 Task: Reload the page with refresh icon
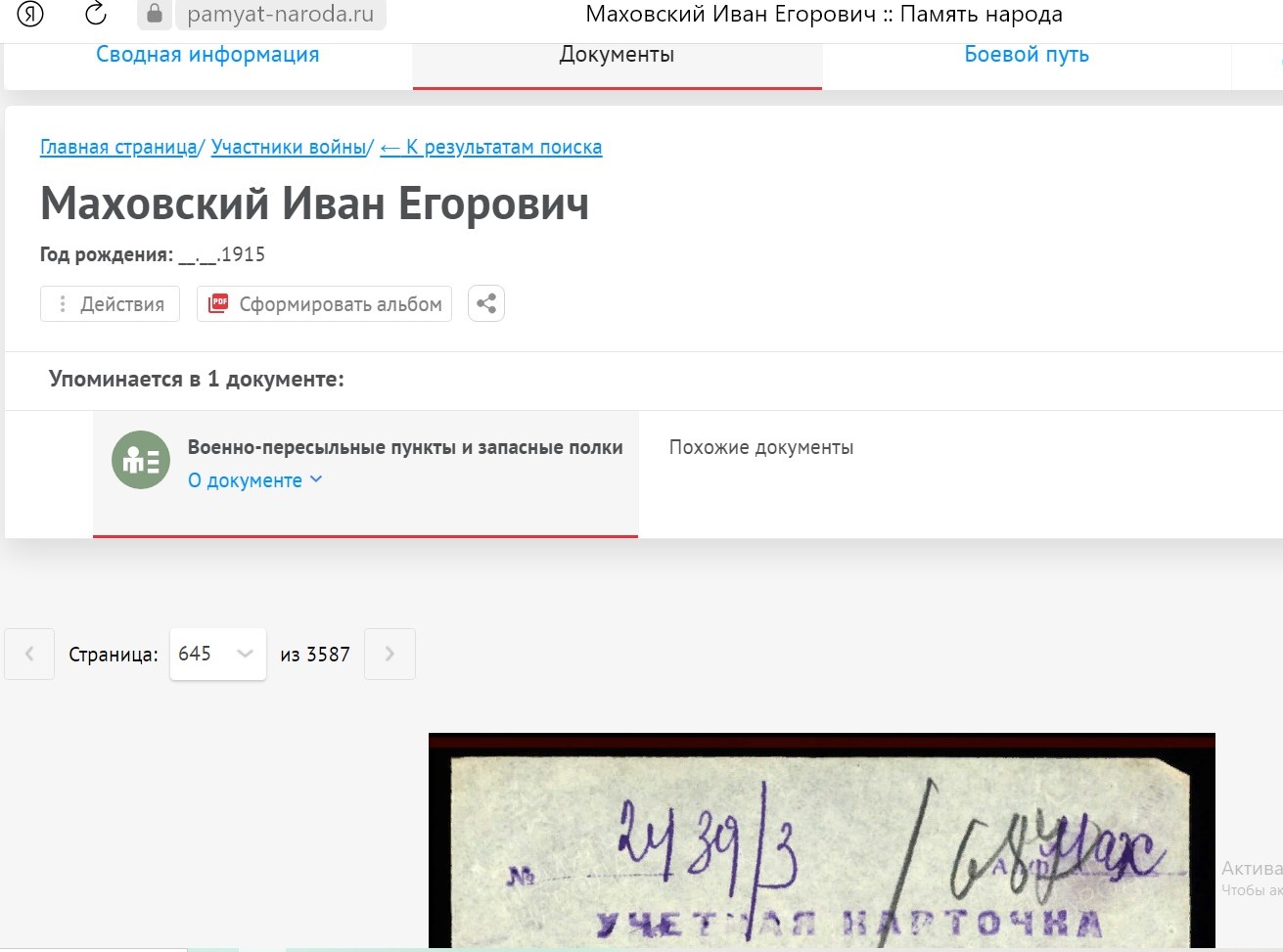point(95,14)
